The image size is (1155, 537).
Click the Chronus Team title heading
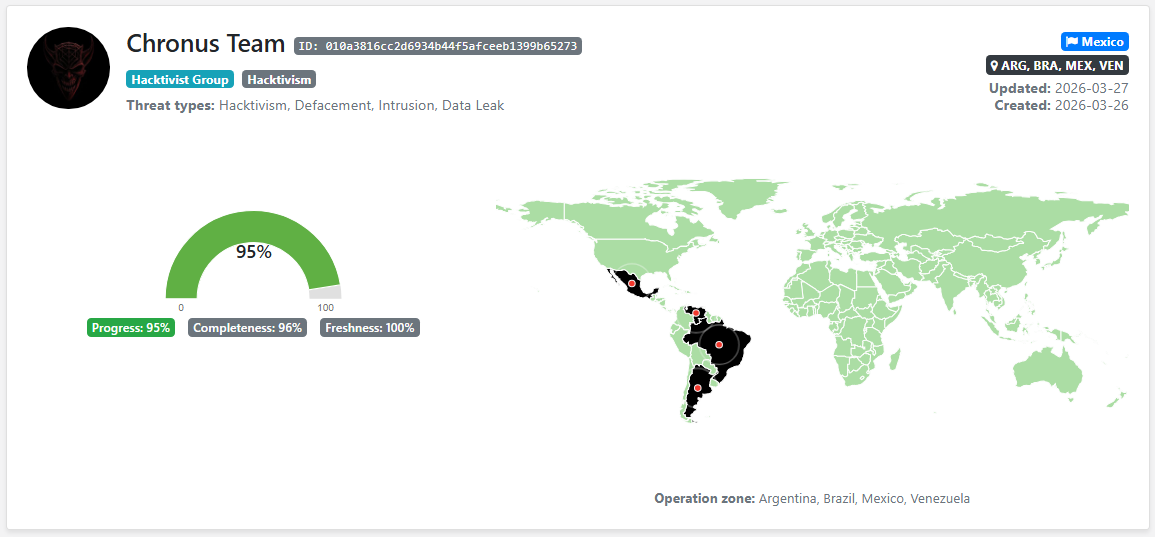(206, 44)
